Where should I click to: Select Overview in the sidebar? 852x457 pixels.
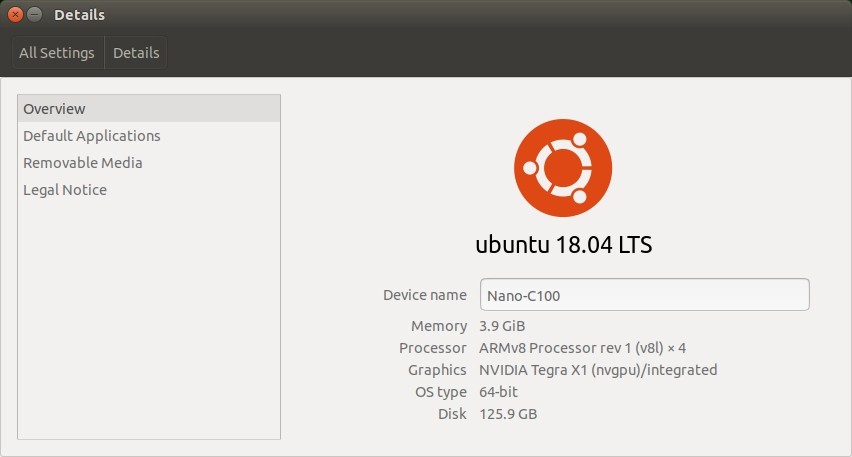[x=149, y=109]
